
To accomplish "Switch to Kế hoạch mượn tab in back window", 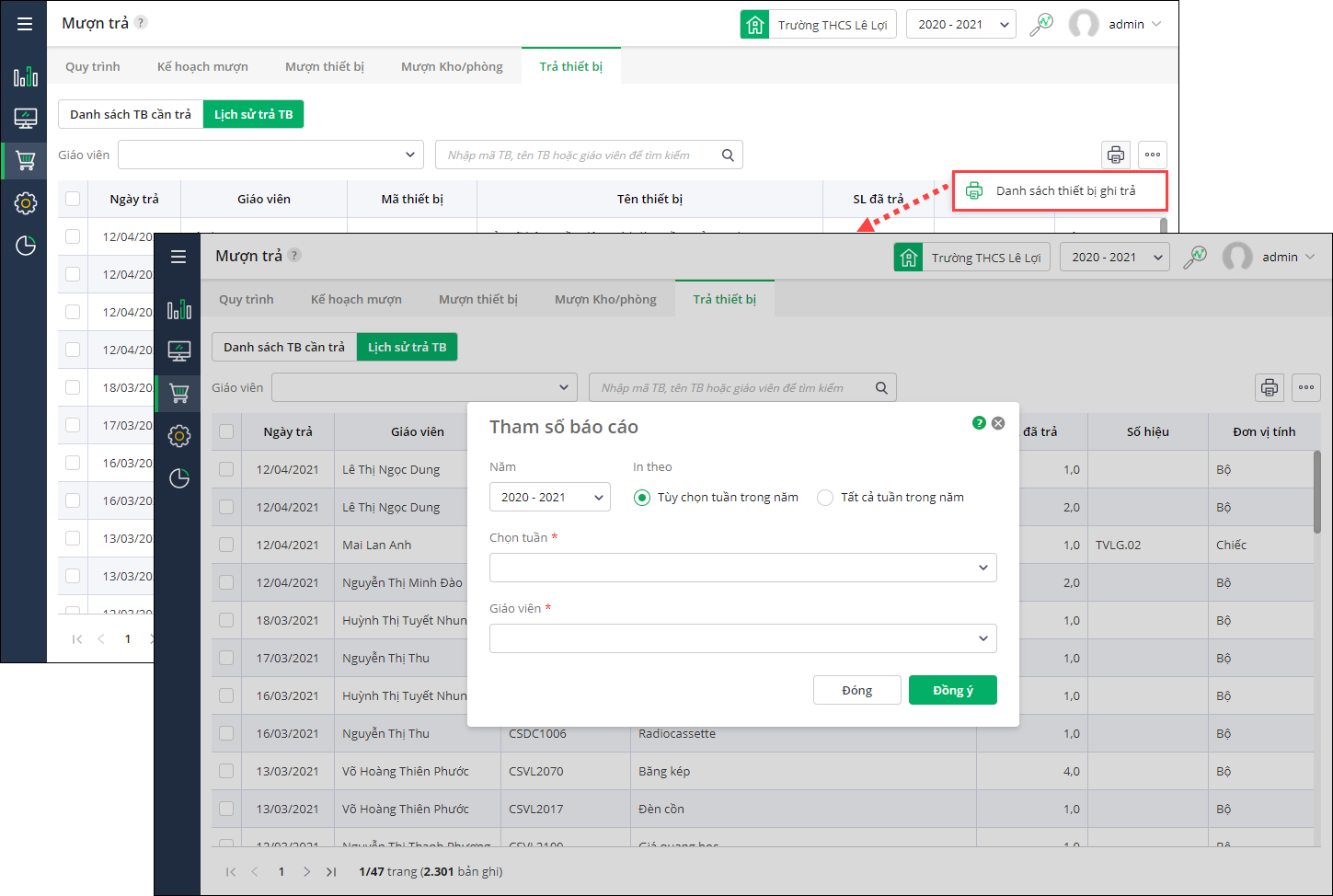I will 202,67.
